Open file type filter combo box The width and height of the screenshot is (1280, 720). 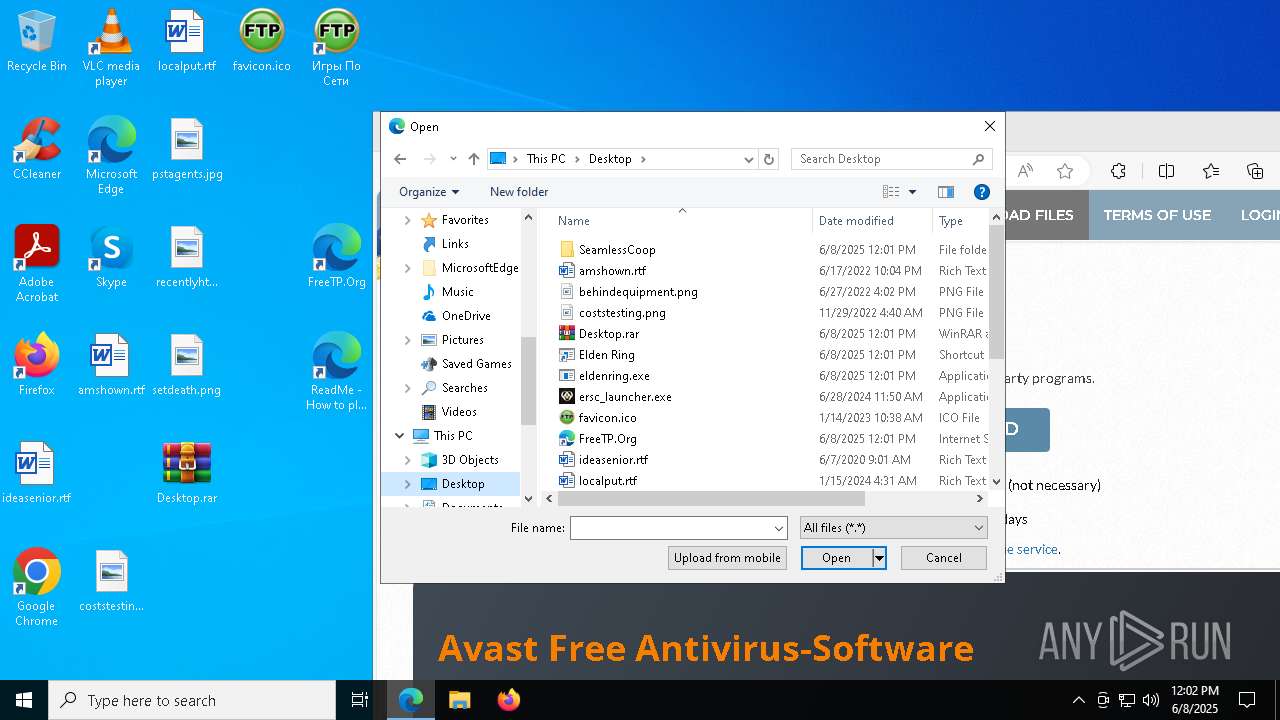(893, 528)
